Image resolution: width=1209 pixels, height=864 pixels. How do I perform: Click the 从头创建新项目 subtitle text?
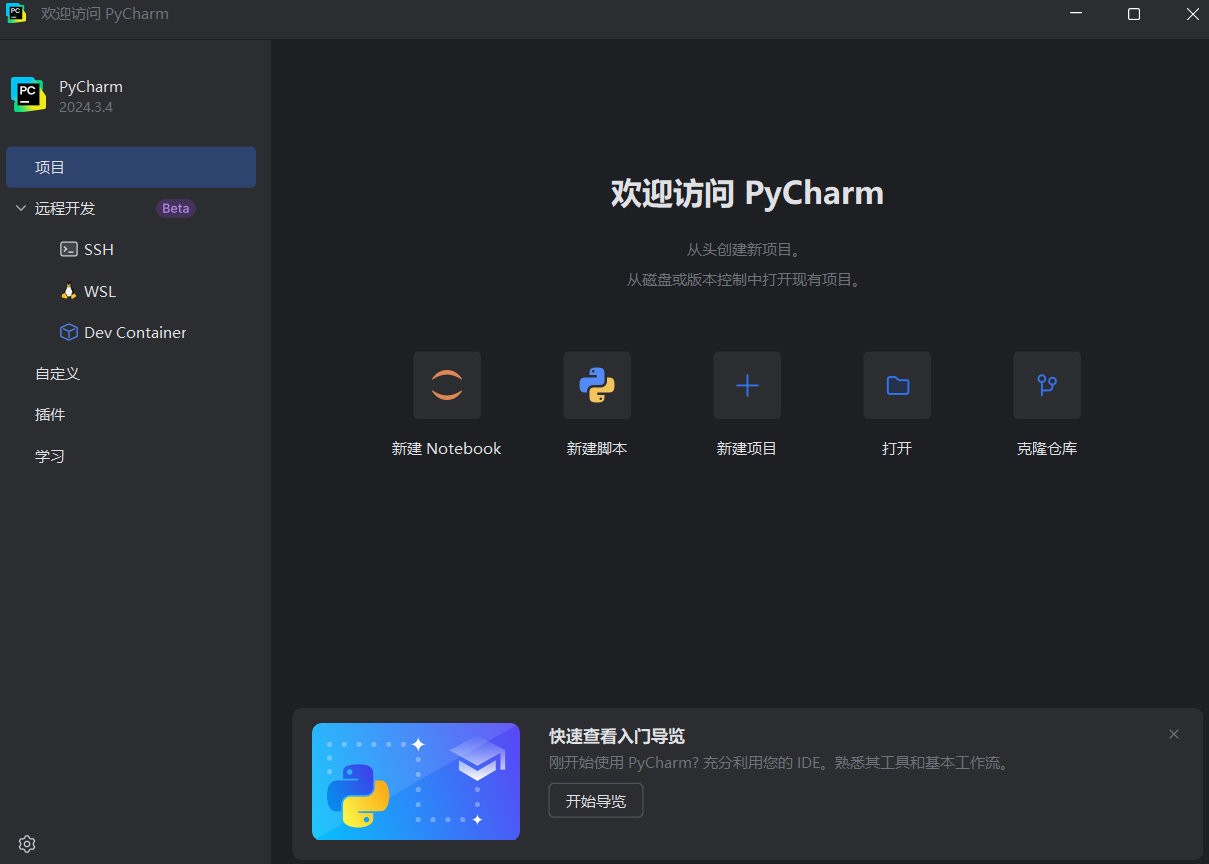click(743, 249)
